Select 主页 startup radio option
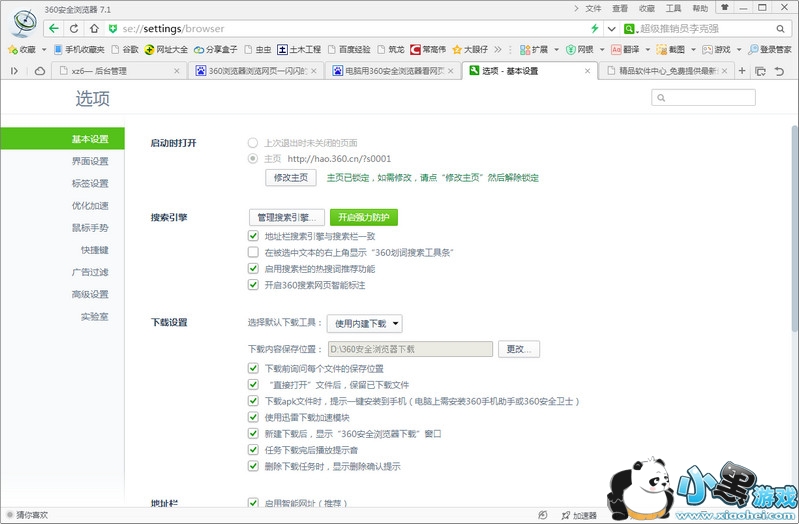The height and width of the screenshot is (524, 799). [x=253, y=159]
